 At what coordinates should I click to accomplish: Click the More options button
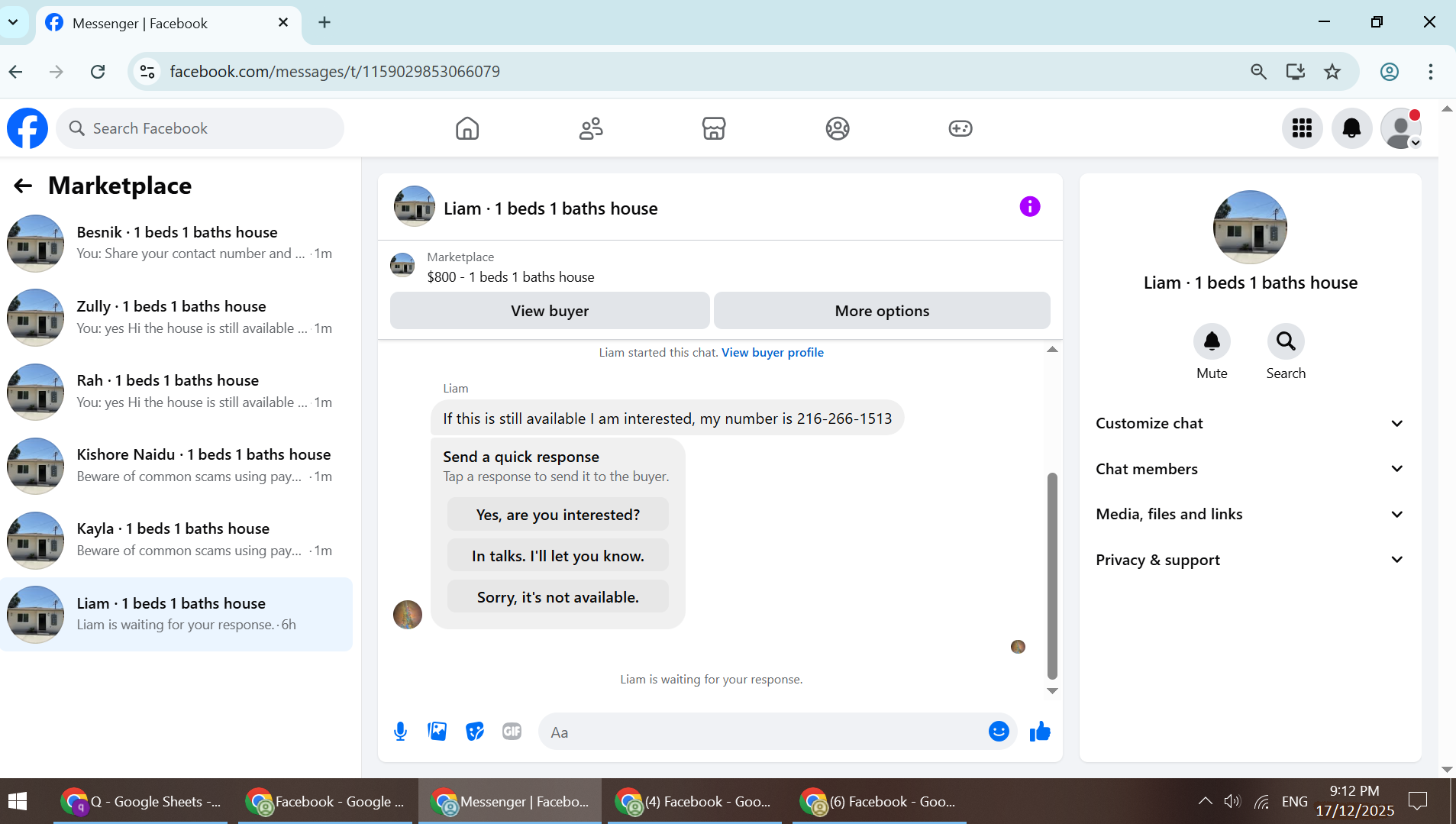(882, 311)
